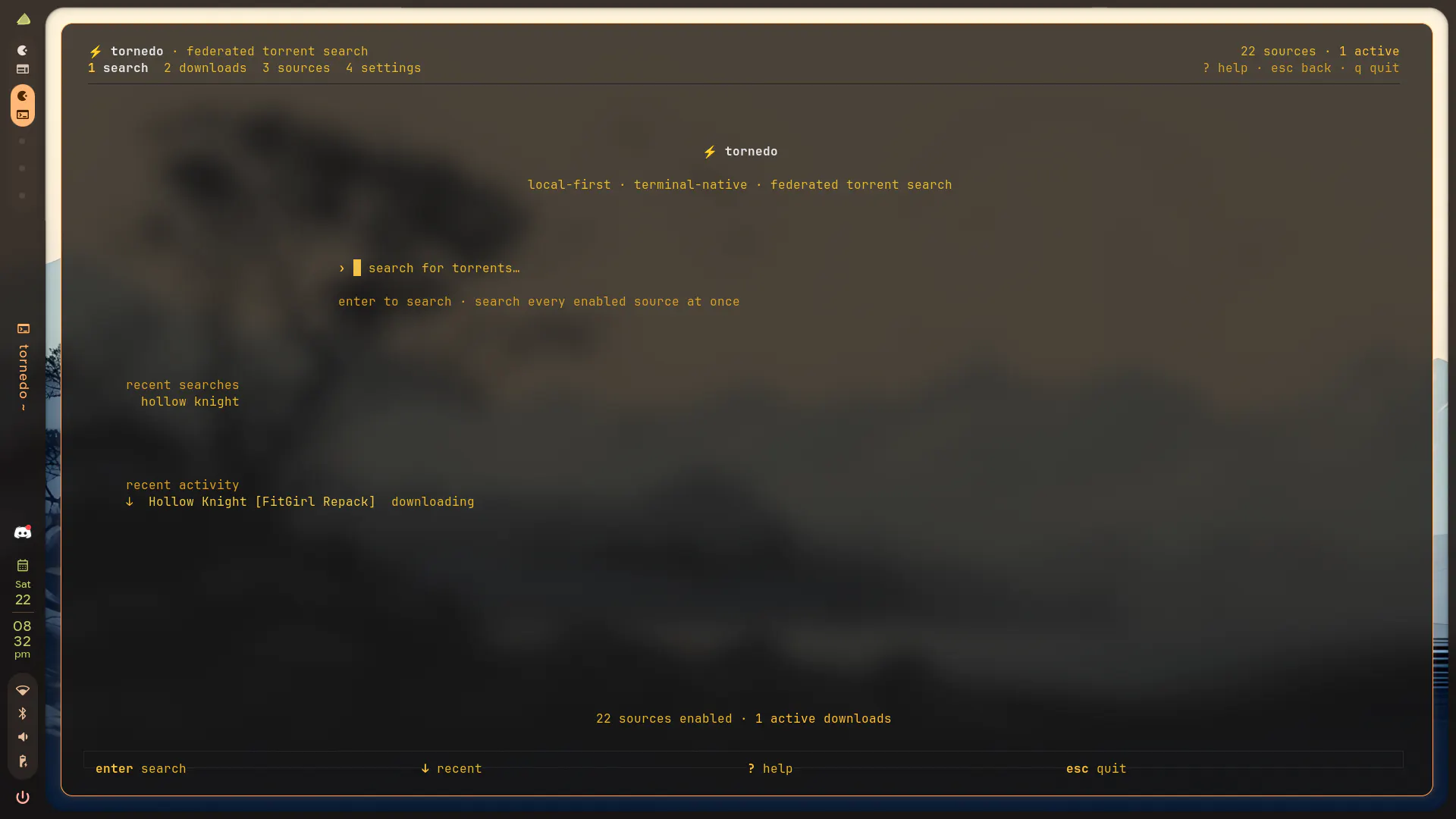
Task: Select the inactive workspace browser window icon
Action: pyautogui.click(x=23, y=69)
